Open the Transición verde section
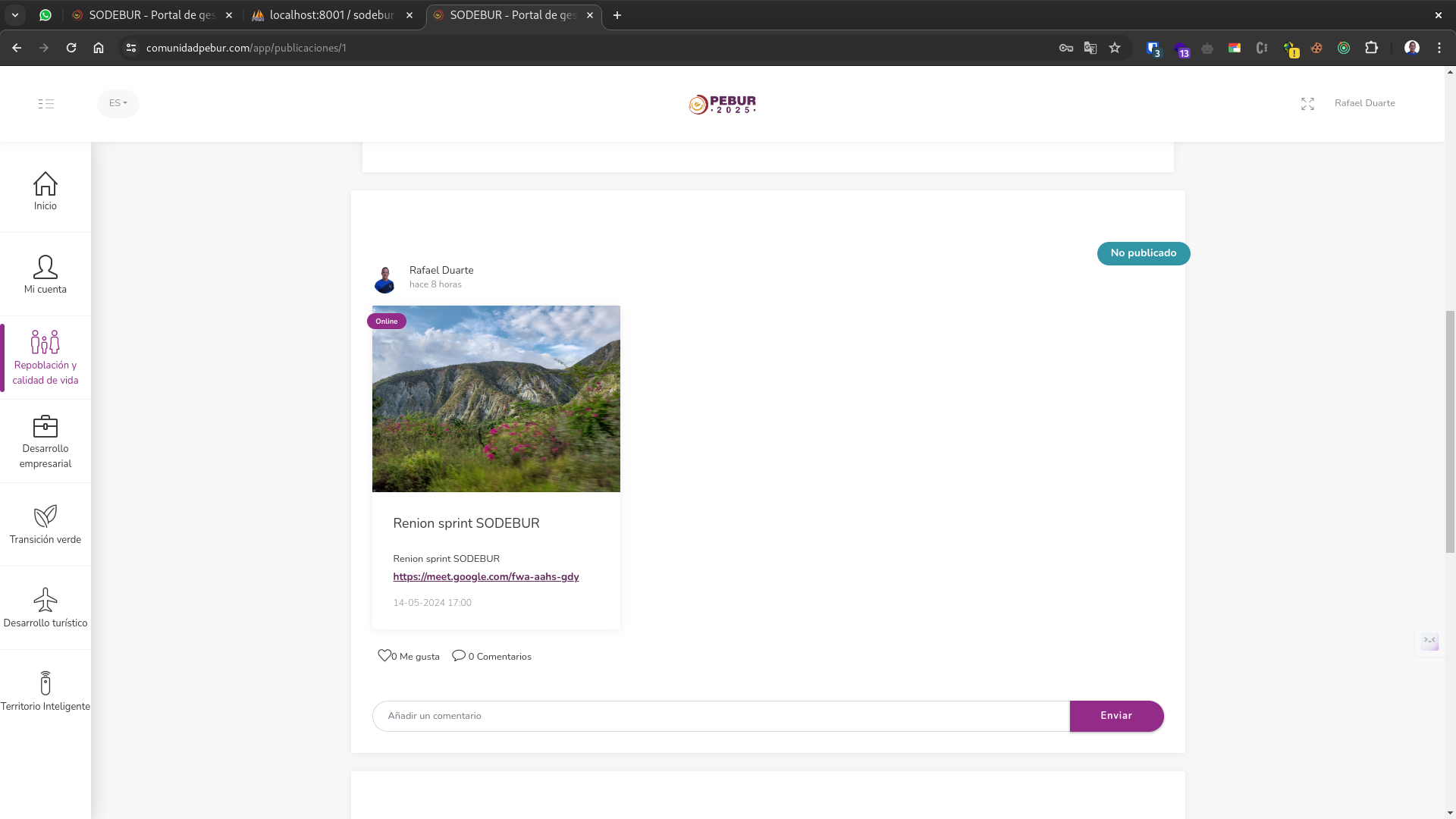 click(x=45, y=523)
